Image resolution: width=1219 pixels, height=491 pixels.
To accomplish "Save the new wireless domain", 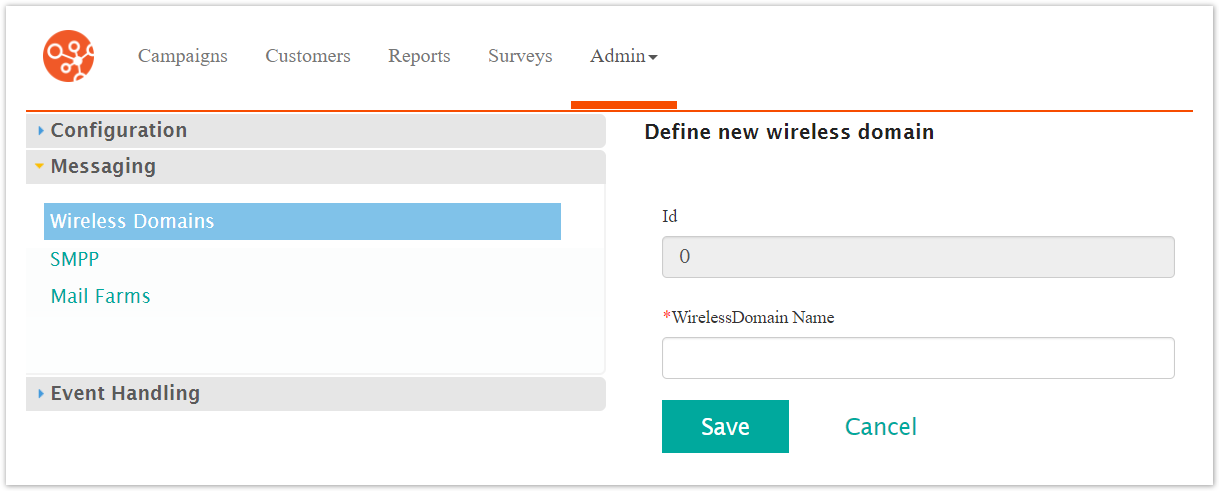I will point(725,427).
